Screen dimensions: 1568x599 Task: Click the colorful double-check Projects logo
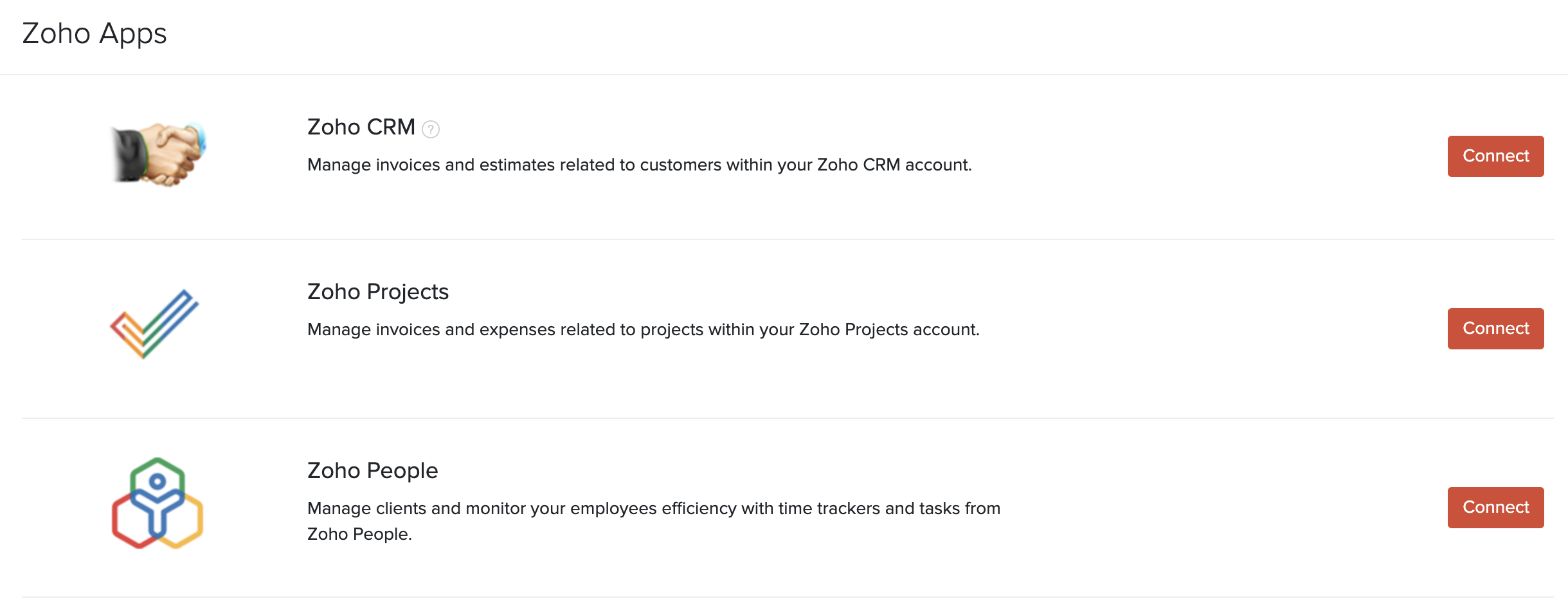click(x=156, y=325)
